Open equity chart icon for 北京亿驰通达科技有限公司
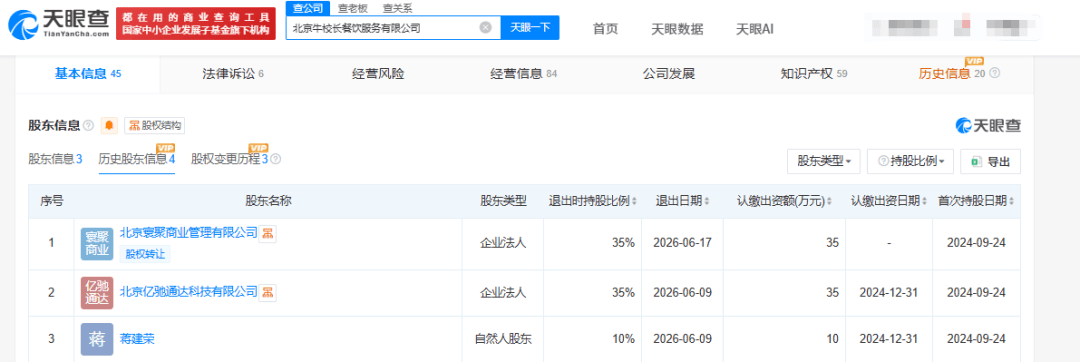 tap(268, 292)
